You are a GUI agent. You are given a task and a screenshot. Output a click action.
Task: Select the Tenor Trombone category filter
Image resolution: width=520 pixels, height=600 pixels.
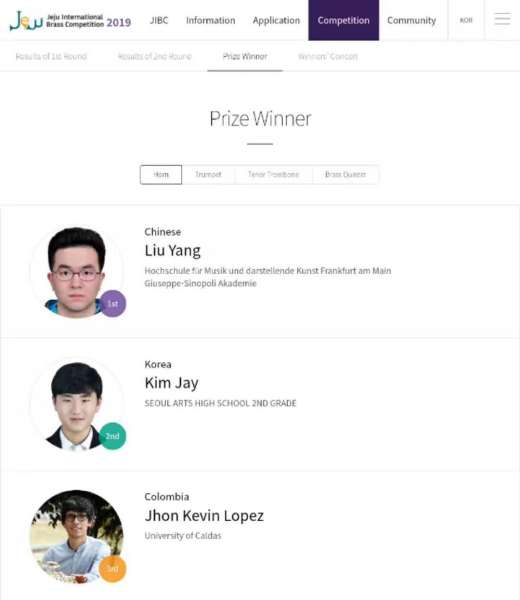274,174
